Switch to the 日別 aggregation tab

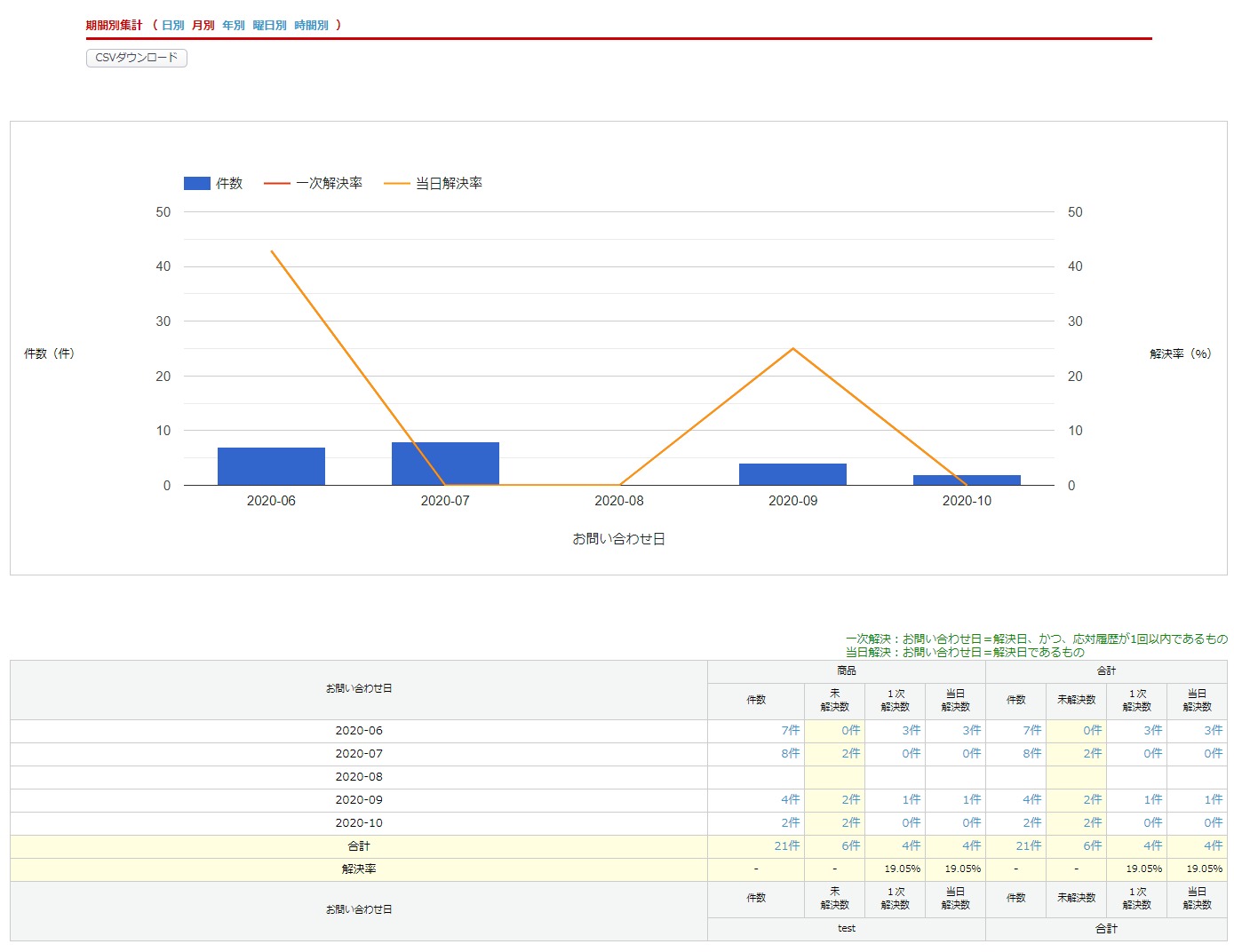pos(172,26)
